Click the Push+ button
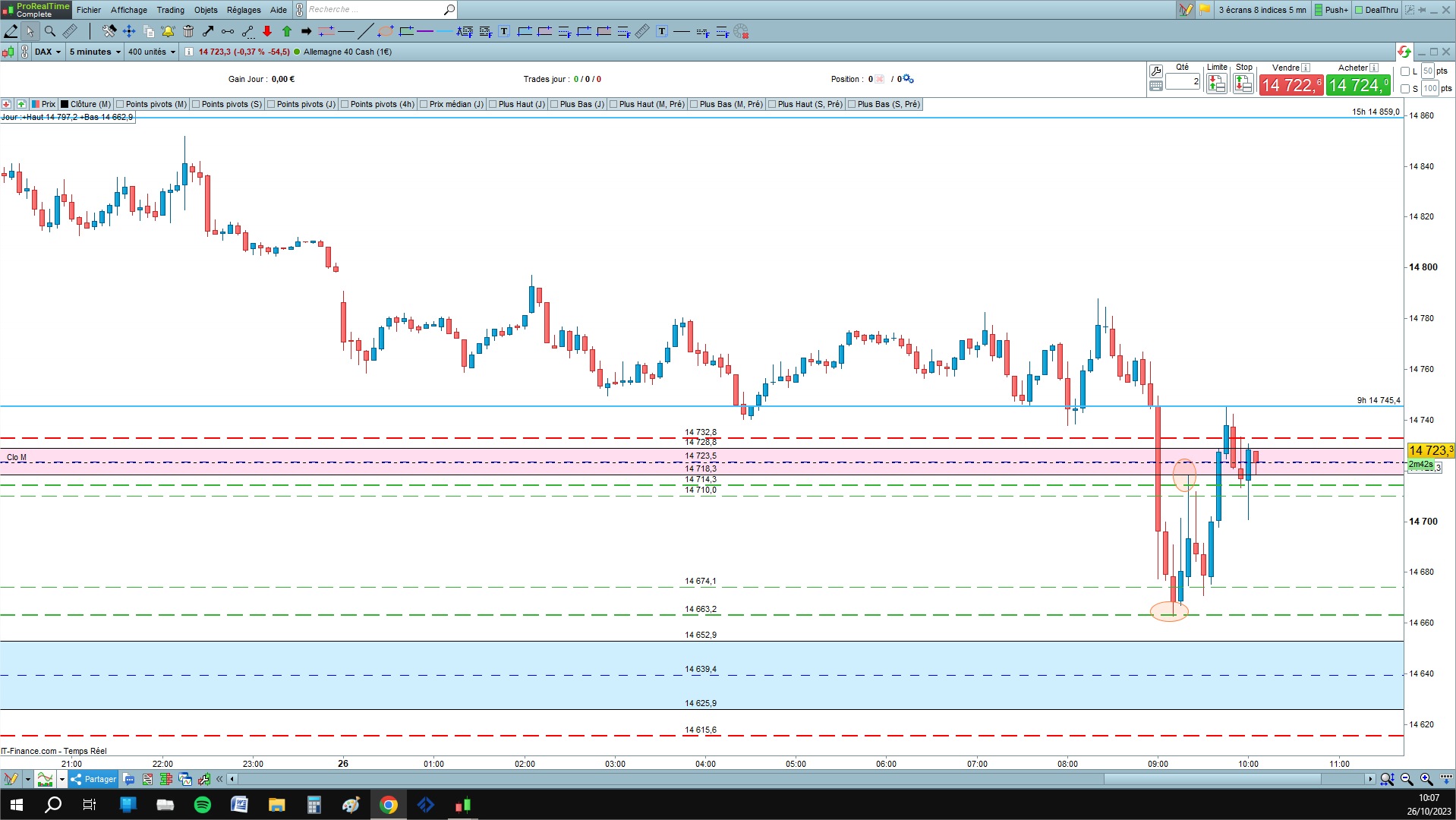Screen dimensions: 1456x820 click(x=1332, y=10)
